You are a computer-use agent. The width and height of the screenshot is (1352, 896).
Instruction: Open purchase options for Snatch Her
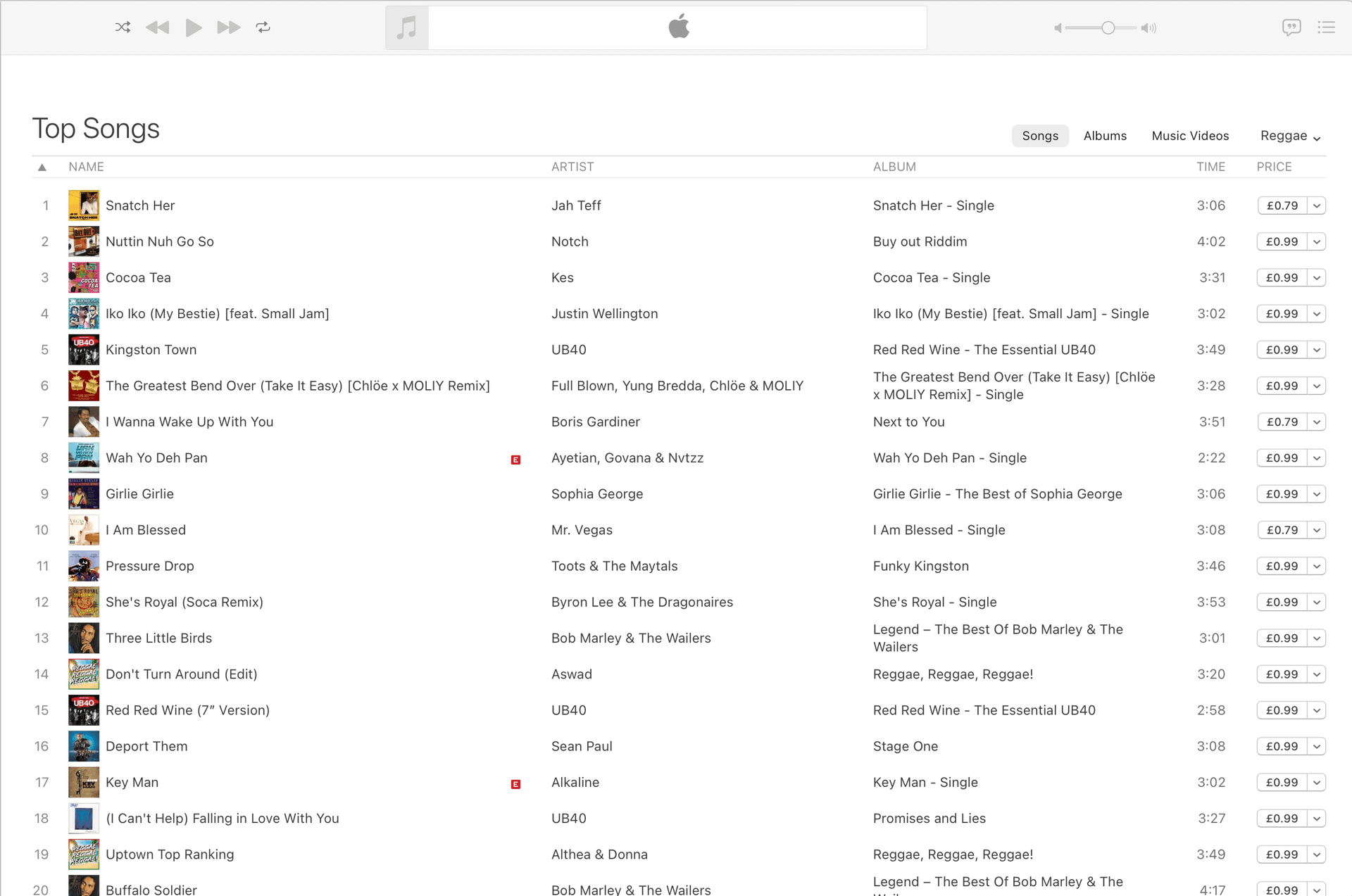click(1317, 206)
